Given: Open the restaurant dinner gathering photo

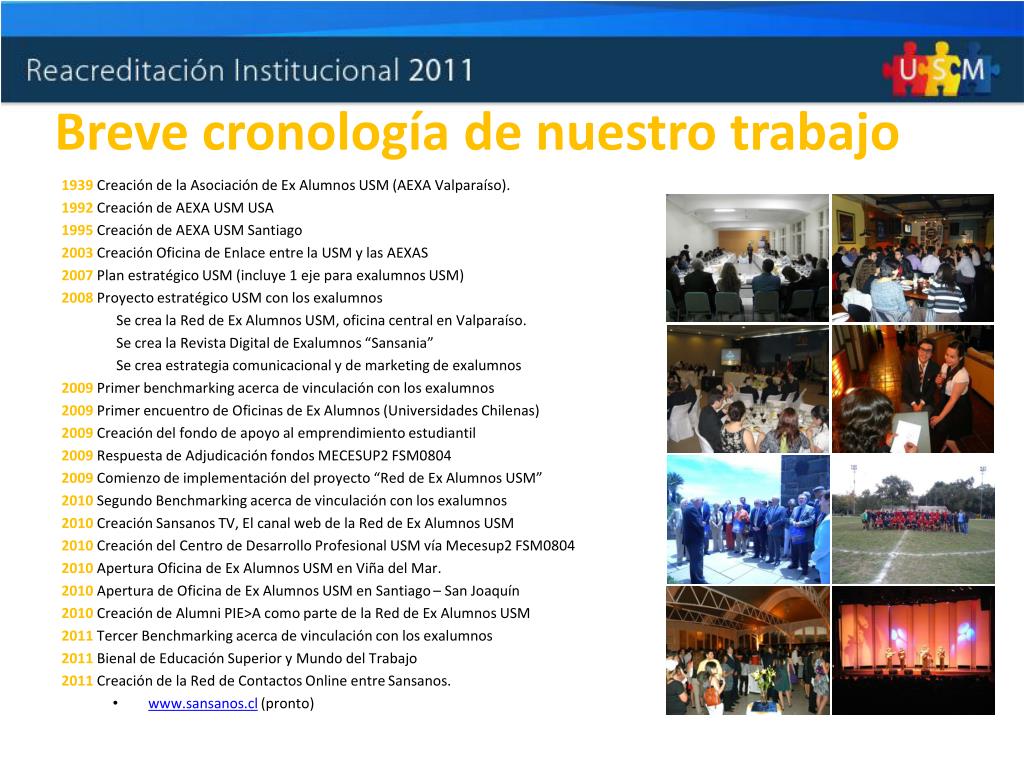Looking at the screenshot, I should click(913, 258).
